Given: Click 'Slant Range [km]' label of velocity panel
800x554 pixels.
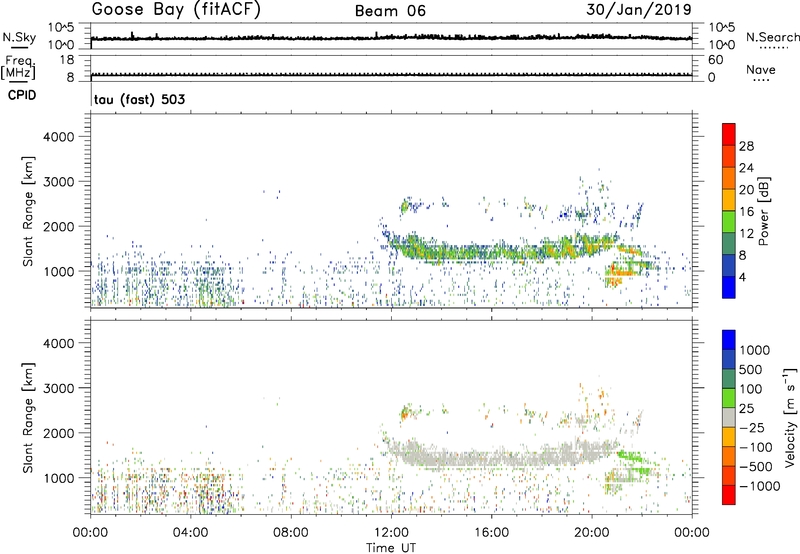Looking at the screenshot, I should (x=28, y=418).
